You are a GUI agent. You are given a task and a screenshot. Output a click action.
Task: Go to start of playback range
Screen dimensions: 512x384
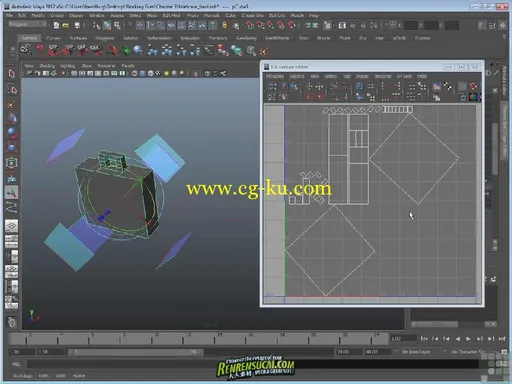click(x=424, y=339)
